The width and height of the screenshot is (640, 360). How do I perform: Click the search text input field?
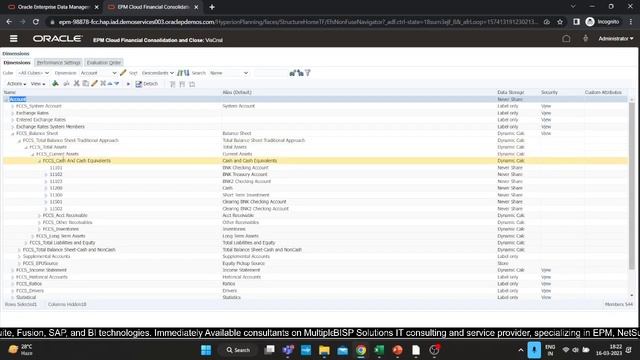270,73
